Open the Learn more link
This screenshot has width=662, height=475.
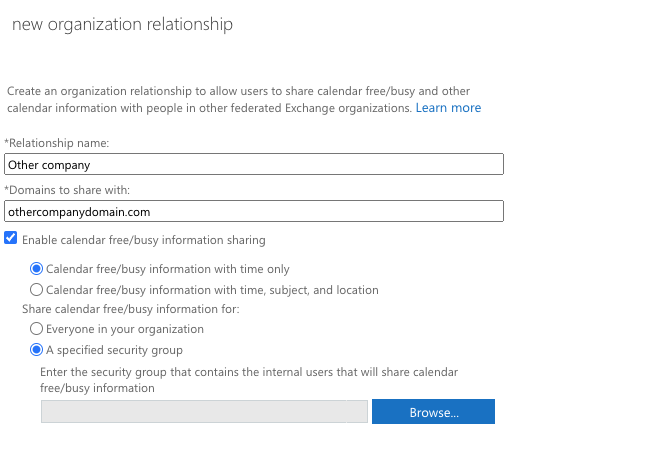tap(448, 108)
